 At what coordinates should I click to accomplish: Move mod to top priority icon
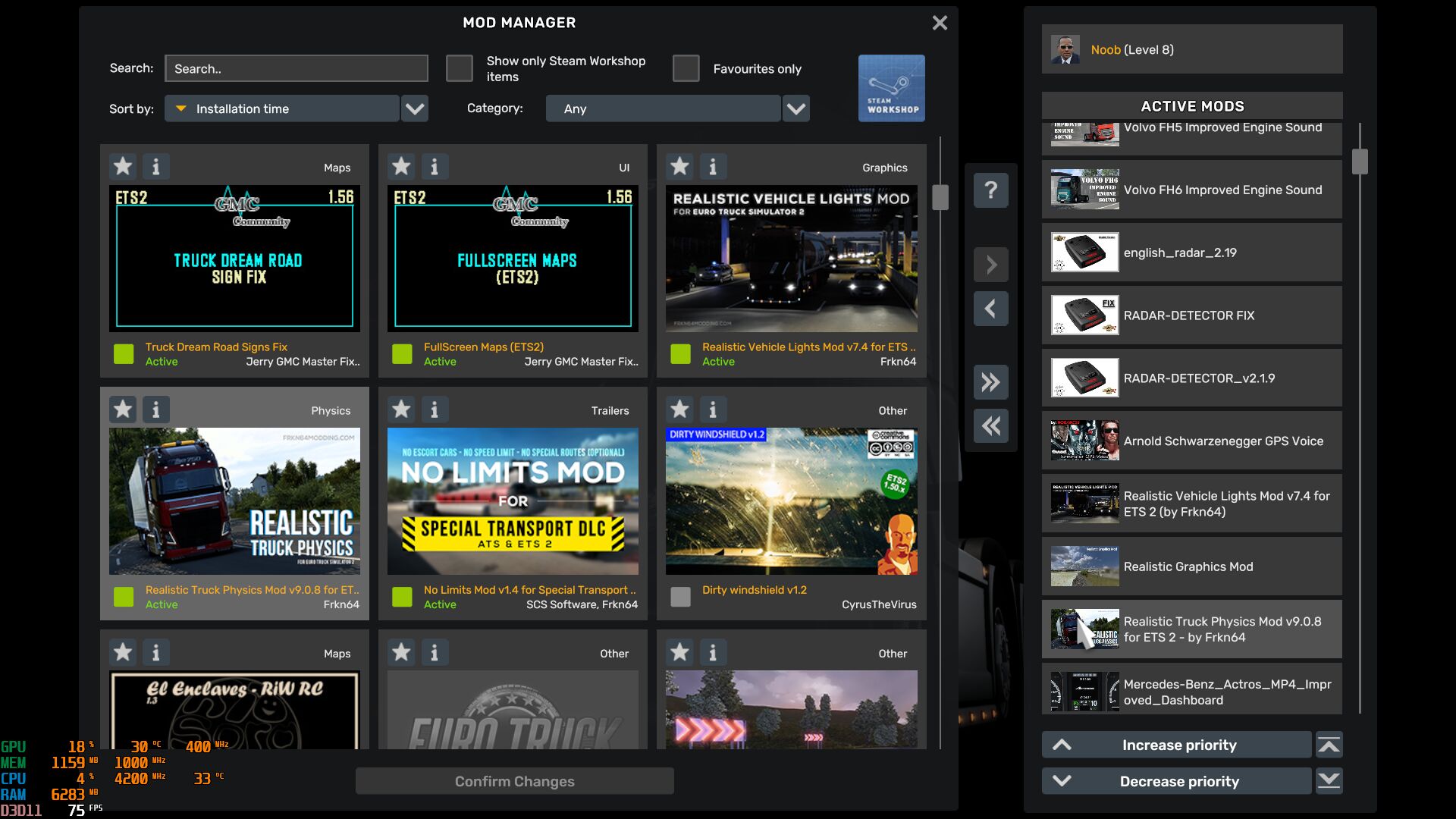[x=1329, y=745]
